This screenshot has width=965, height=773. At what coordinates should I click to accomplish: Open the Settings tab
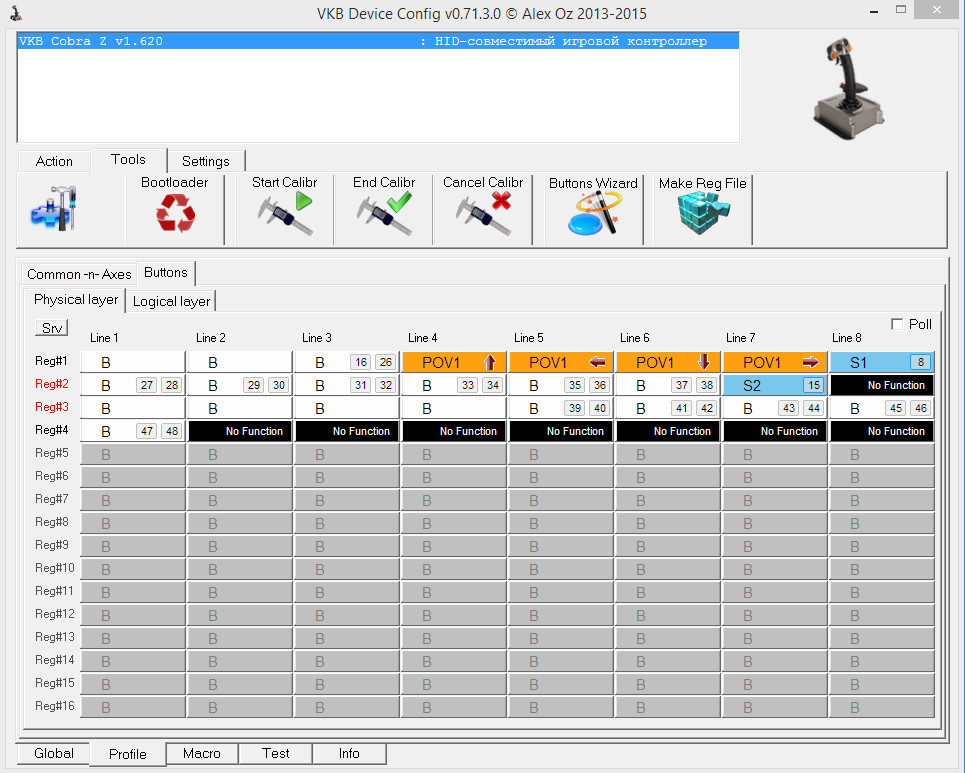[206, 161]
